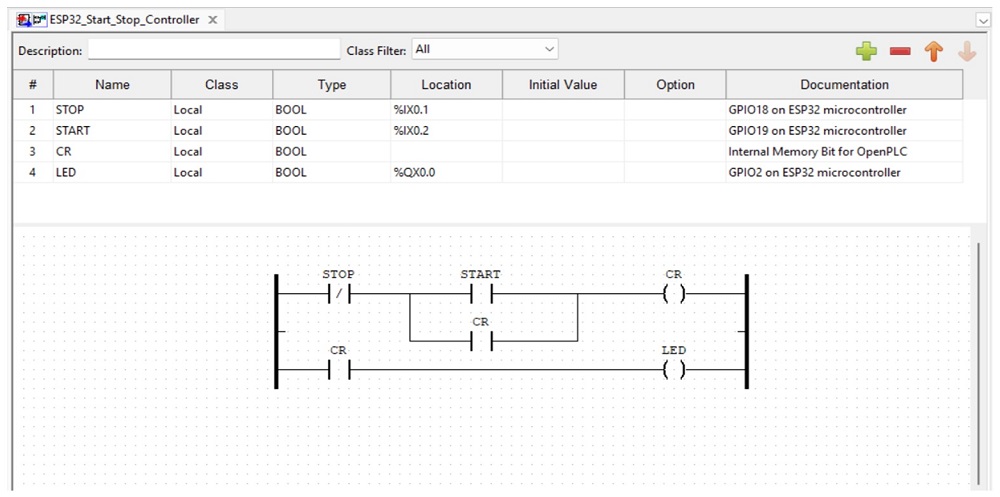Image resolution: width=1000 pixels, height=497 pixels.
Task: Select 'GPIO18 on ESP32 microcontroller' documentation
Action: pyautogui.click(x=844, y=110)
